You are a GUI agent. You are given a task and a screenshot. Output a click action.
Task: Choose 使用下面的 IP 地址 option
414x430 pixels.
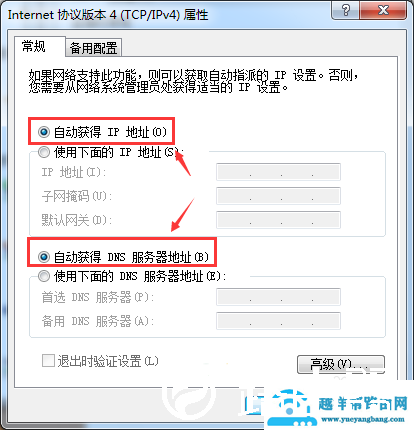click(x=44, y=152)
